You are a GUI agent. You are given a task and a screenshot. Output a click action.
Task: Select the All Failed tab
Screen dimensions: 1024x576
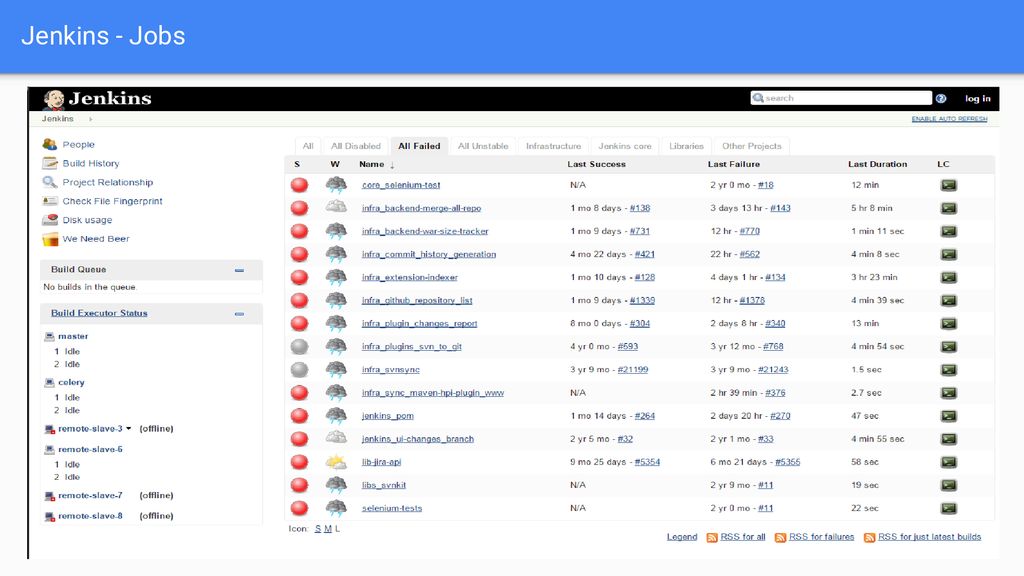pos(419,146)
